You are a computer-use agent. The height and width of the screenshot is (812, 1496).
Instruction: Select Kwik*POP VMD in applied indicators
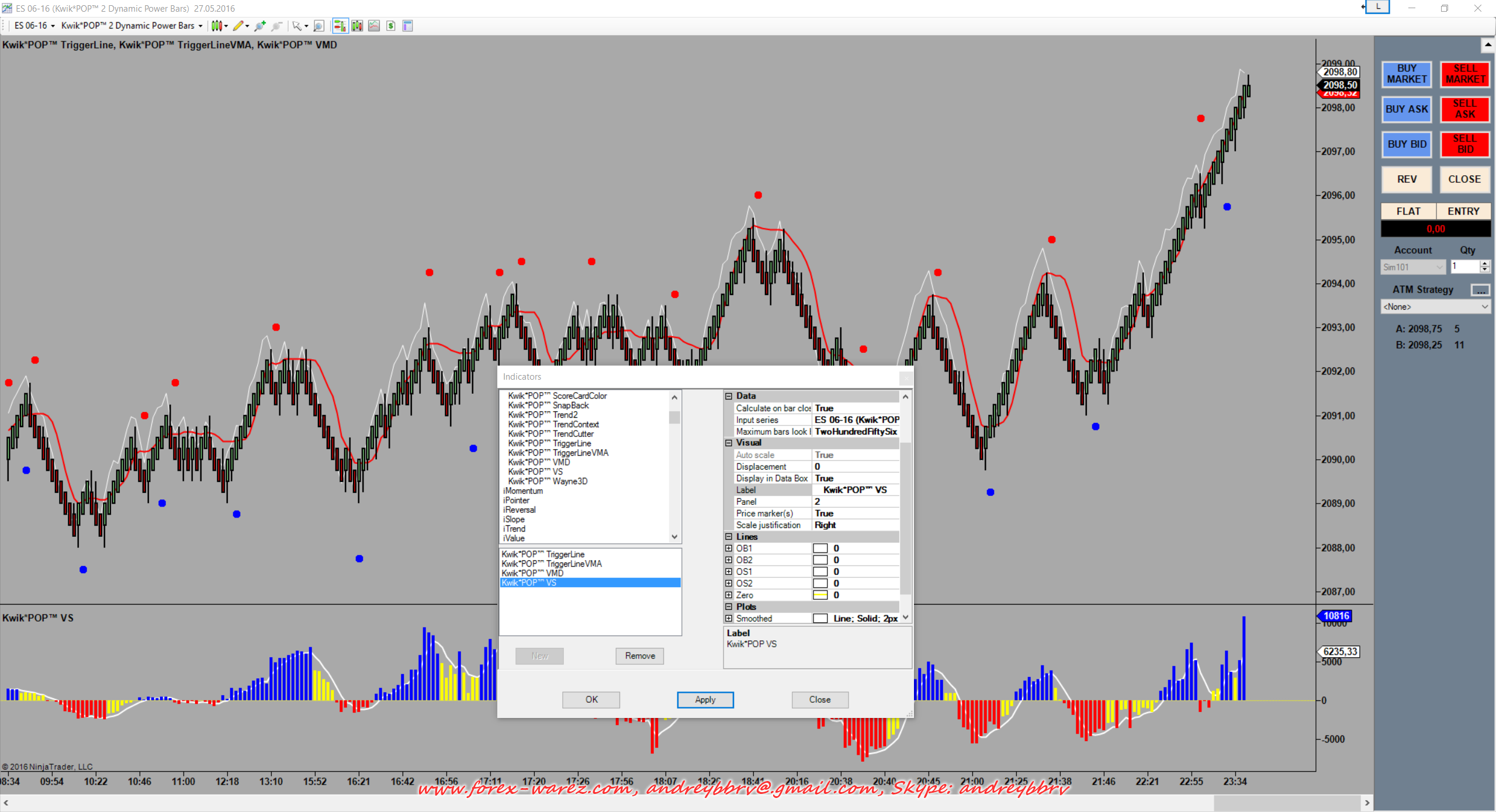click(532, 573)
